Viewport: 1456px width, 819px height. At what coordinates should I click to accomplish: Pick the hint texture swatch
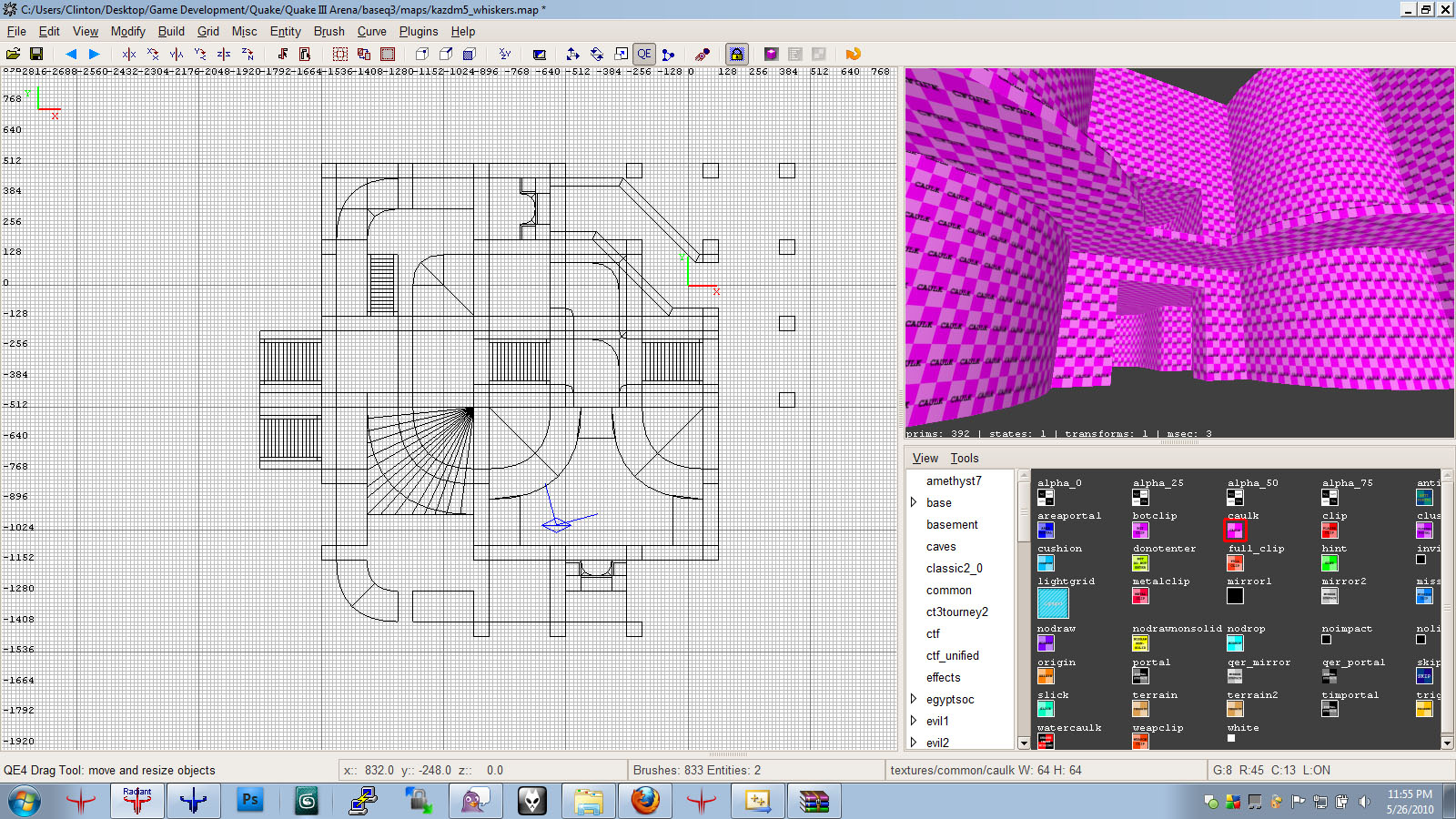pos(1330,562)
